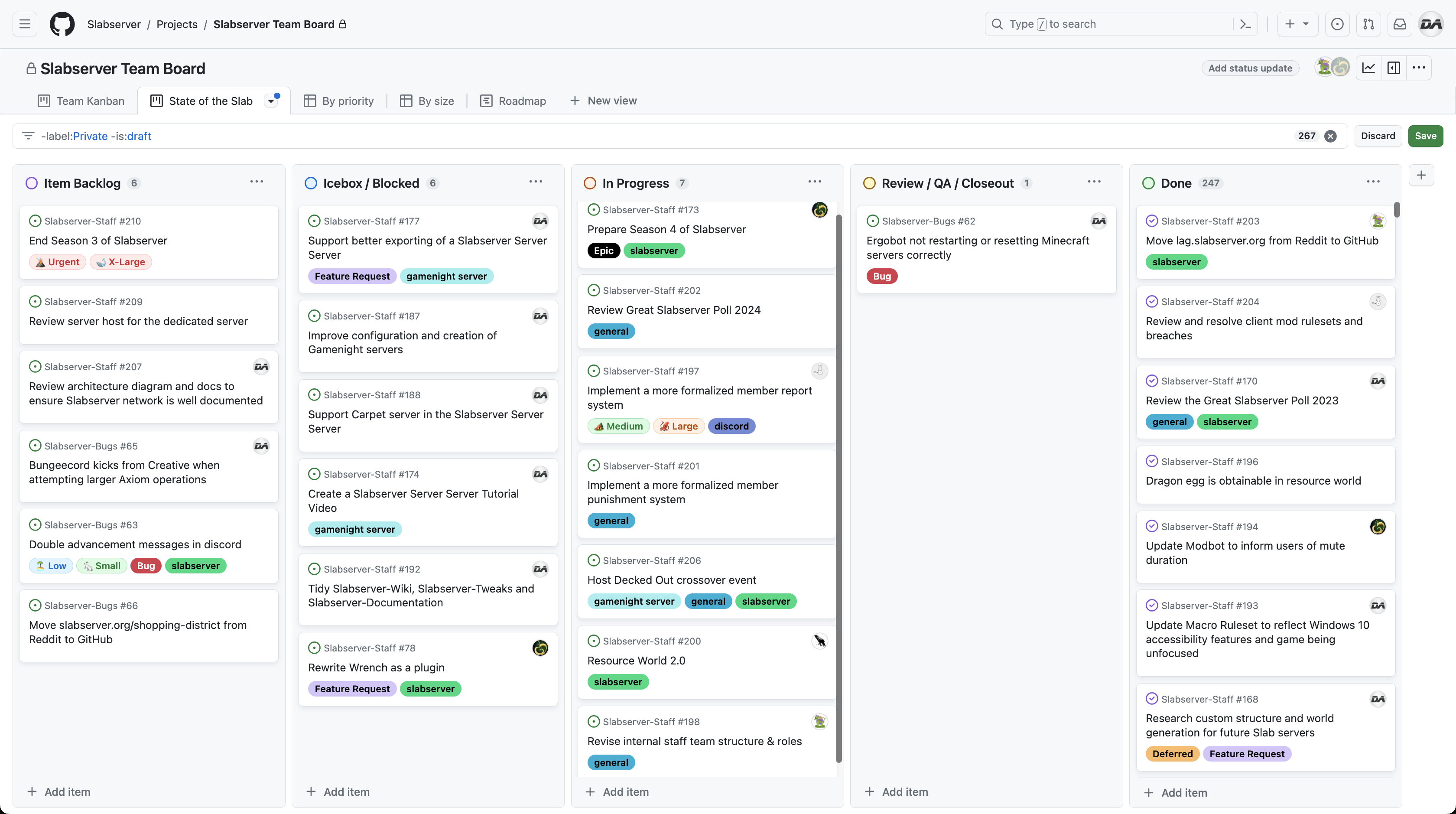The width and height of the screenshot is (1456, 814).
Task: Click Add status update button
Action: tap(1250, 68)
